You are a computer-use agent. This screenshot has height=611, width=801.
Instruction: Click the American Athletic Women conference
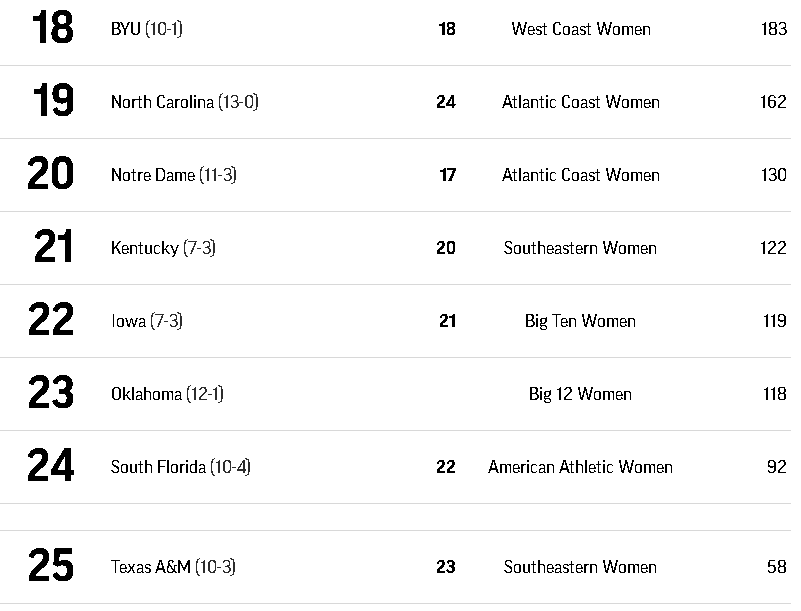tap(580, 467)
